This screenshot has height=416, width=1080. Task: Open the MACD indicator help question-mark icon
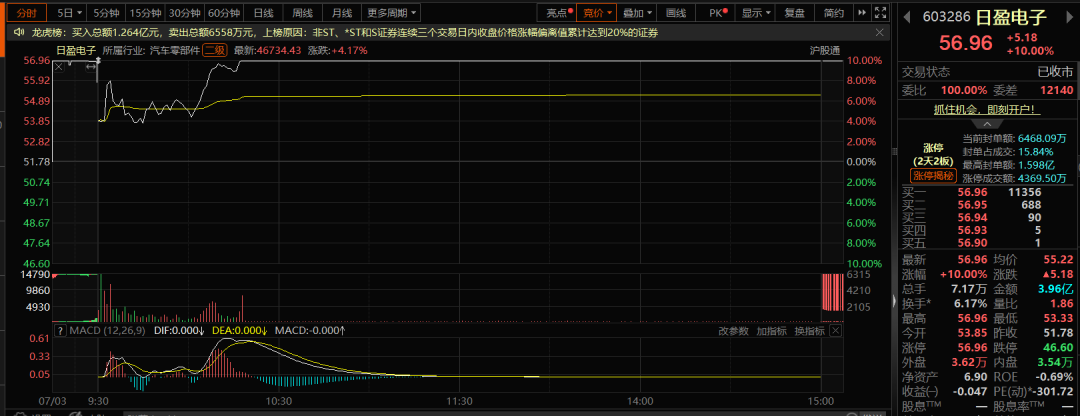tap(59, 331)
